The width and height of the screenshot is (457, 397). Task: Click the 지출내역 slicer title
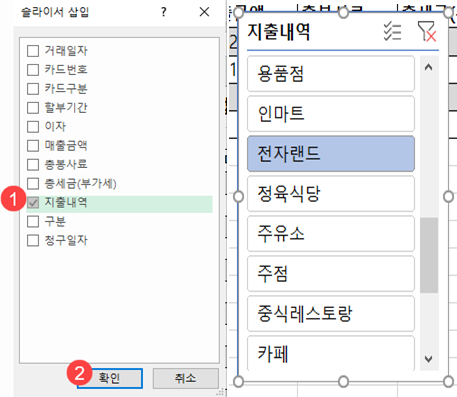click(x=279, y=32)
